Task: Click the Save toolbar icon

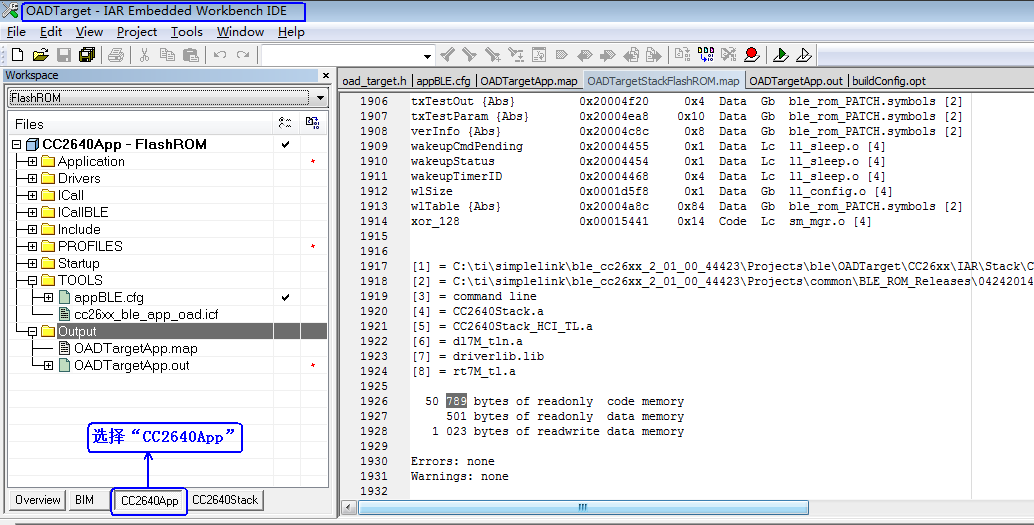Action: coord(64,55)
